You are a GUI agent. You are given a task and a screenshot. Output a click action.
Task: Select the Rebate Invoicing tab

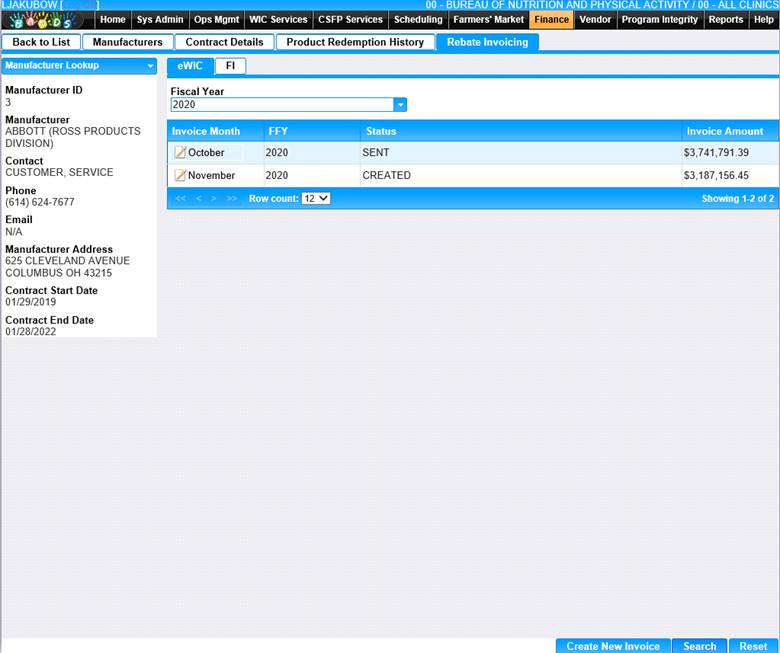(x=488, y=42)
